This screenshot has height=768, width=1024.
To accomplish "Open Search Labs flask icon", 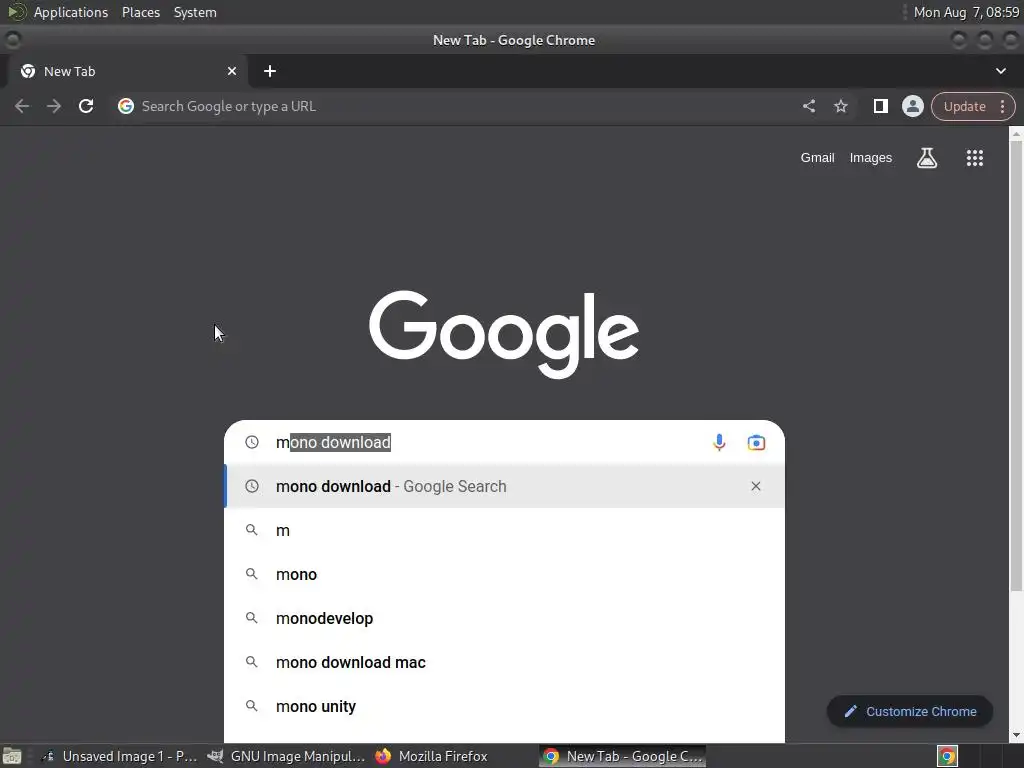I will pyautogui.click(x=927, y=158).
